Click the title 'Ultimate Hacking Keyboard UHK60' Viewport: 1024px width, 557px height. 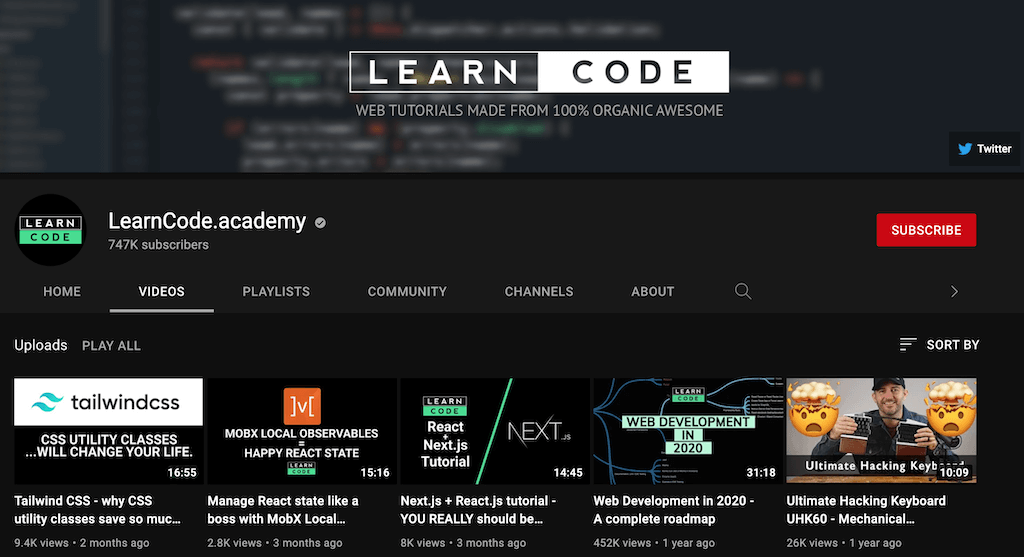pos(866,510)
